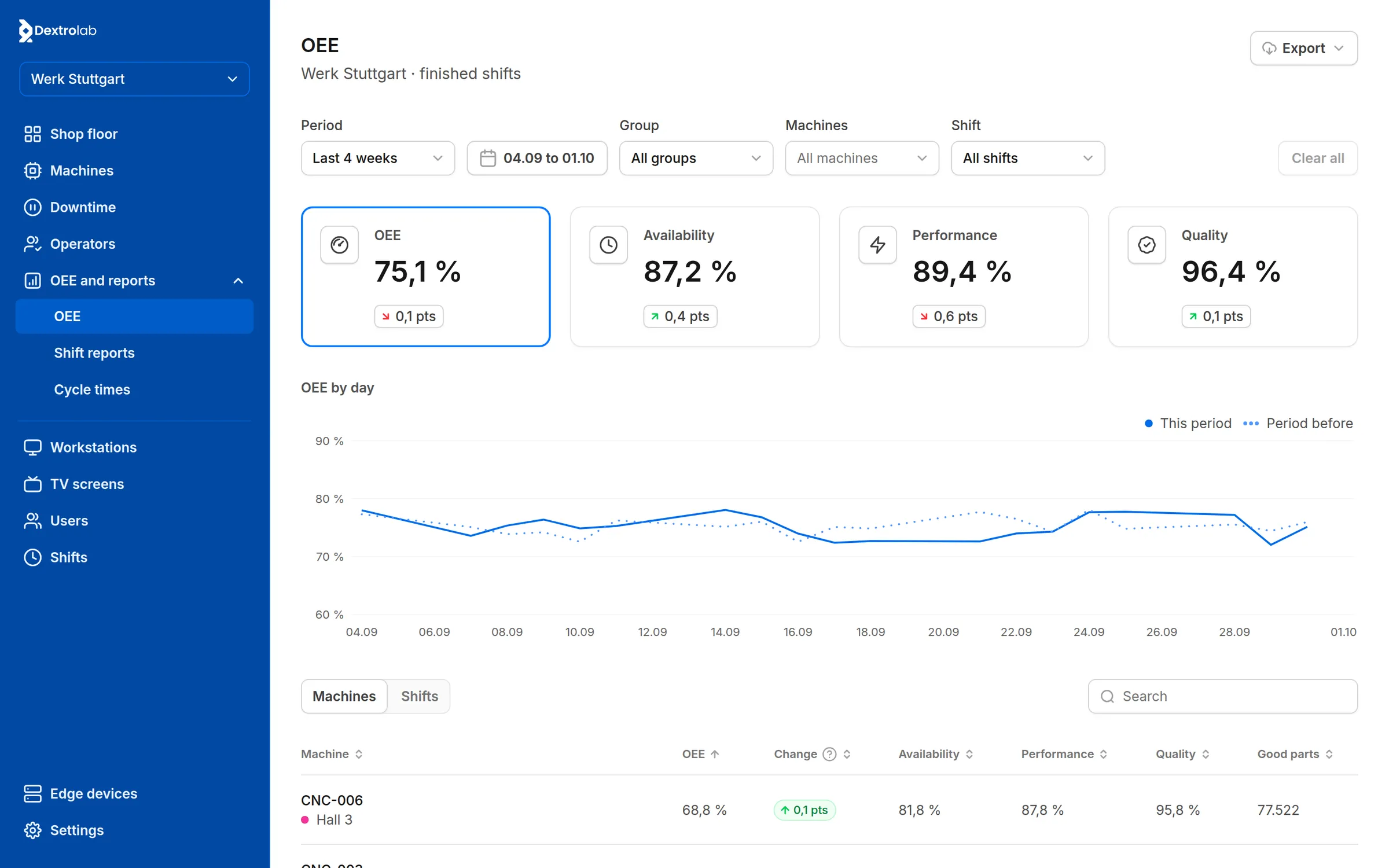This screenshot has height=868, width=1389.
Task: Select the Machines tab
Action: [344, 696]
